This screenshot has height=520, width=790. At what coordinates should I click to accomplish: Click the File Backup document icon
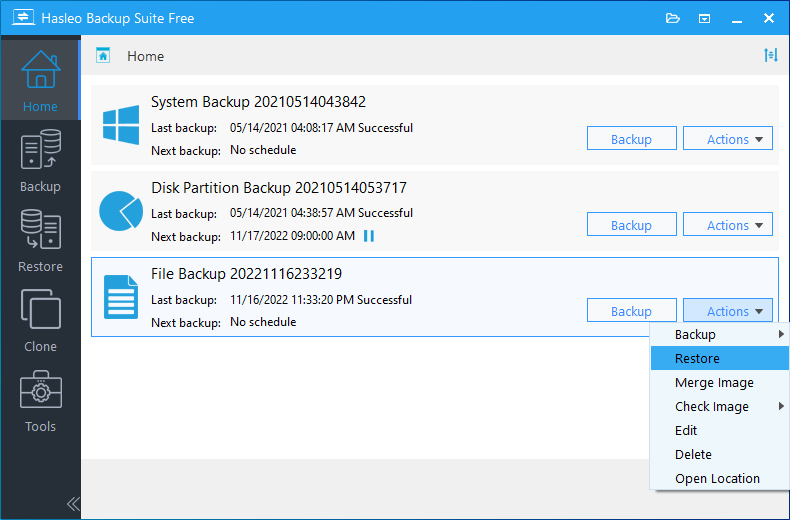[121, 297]
